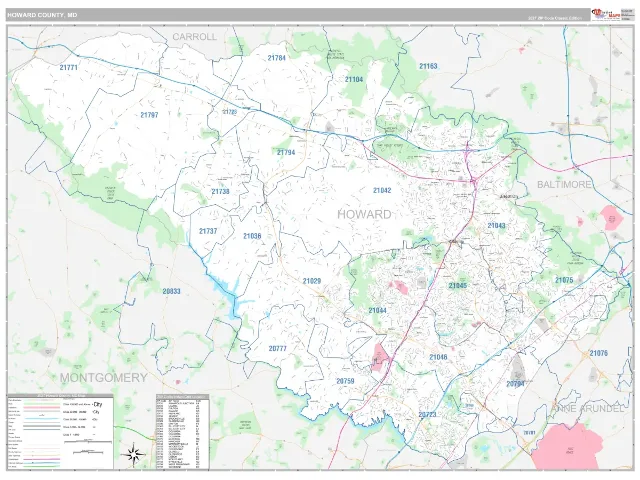Select ZIP code label 20794
640x480 pixels.
[515, 384]
